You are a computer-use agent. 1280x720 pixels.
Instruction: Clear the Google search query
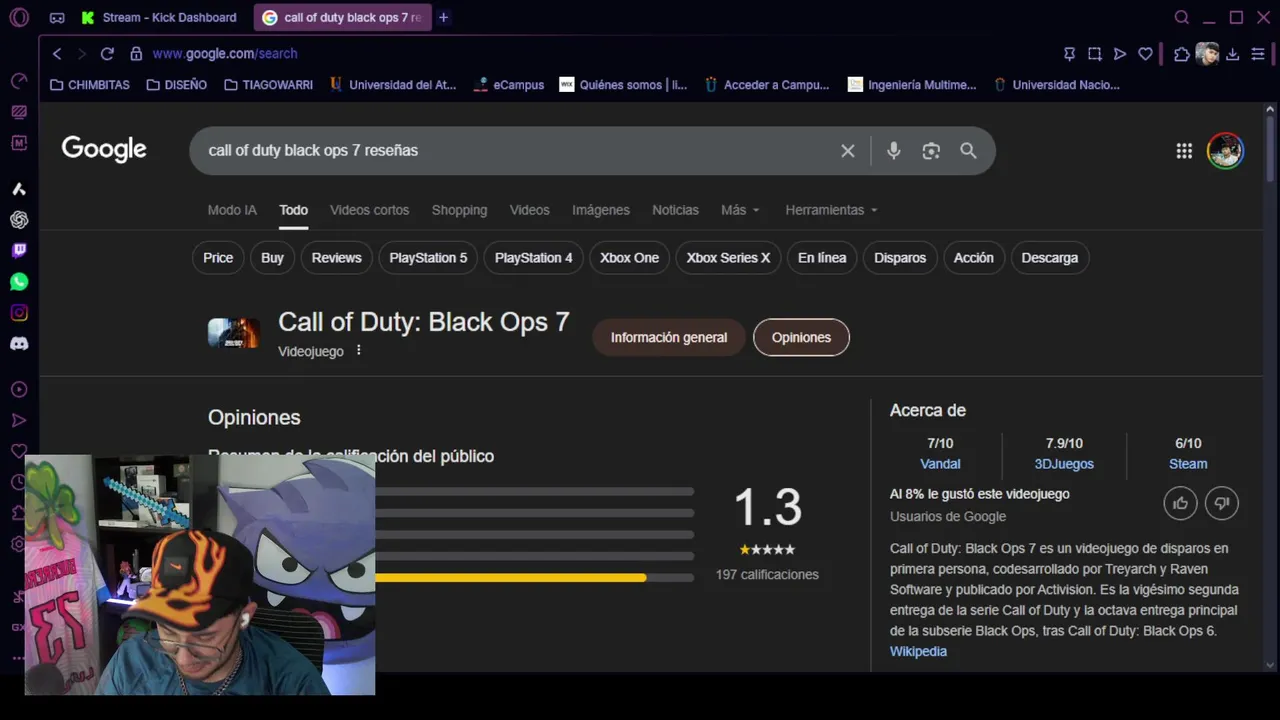click(x=848, y=151)
